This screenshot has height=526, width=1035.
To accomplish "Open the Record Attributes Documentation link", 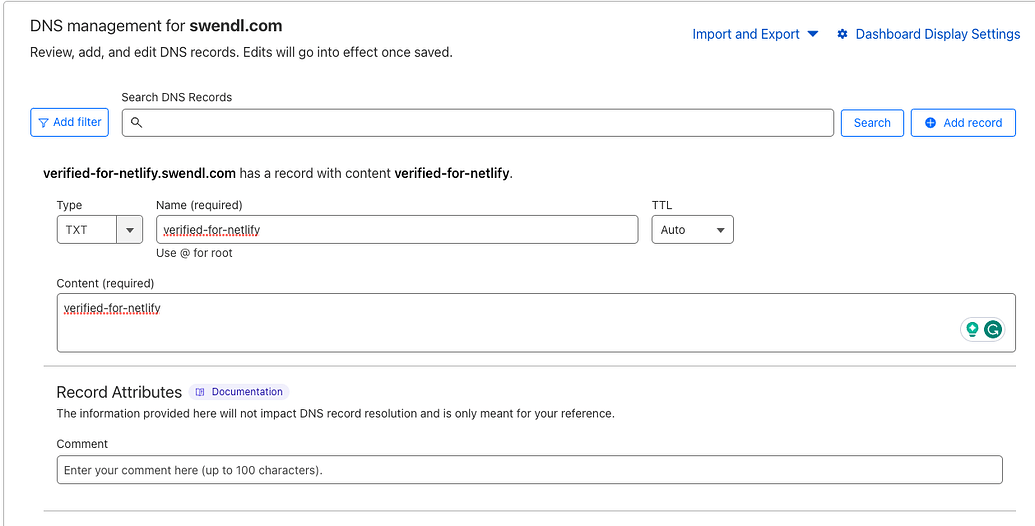I will point(248,392).
